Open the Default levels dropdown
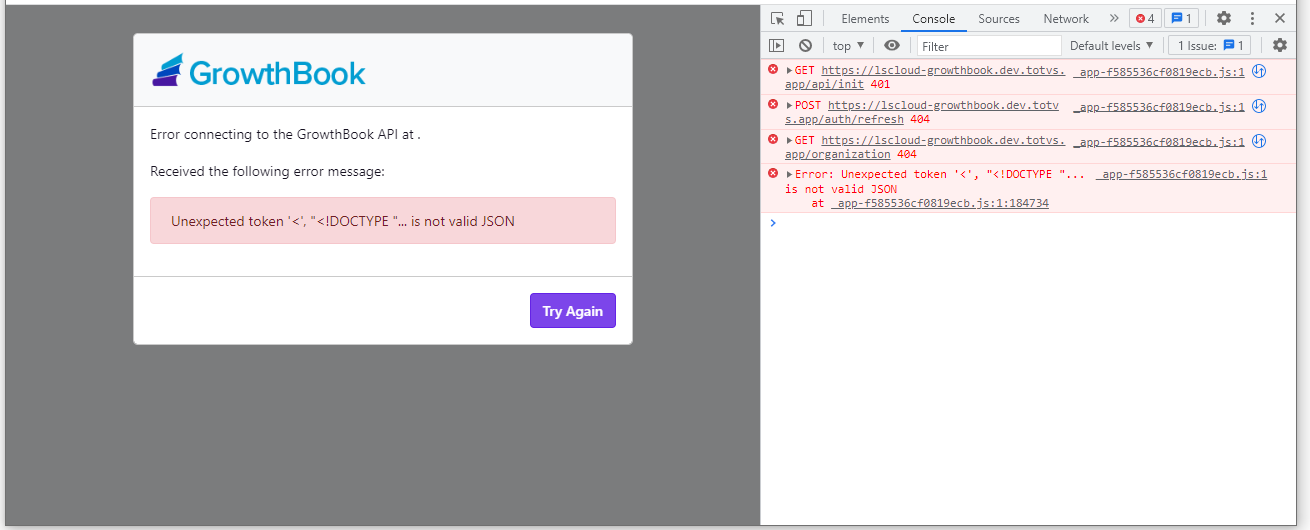Image resolution: width=1310 pixels, height=530 pixels. [1111, 45]
